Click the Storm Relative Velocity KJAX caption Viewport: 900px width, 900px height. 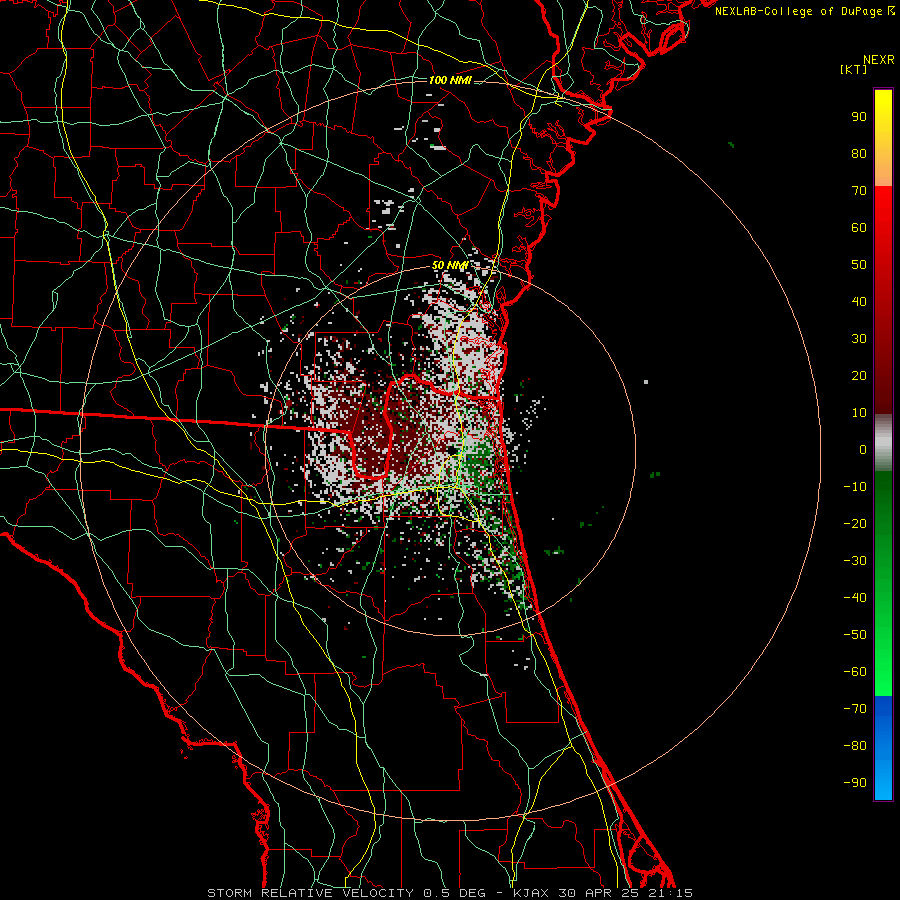click(449, 893)
